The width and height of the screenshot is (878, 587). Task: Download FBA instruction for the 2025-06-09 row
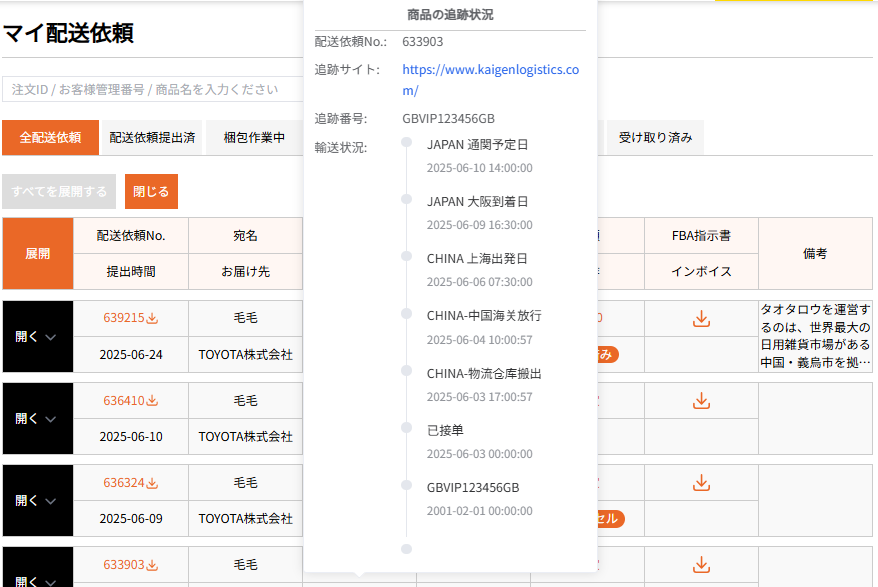[701, 482]
